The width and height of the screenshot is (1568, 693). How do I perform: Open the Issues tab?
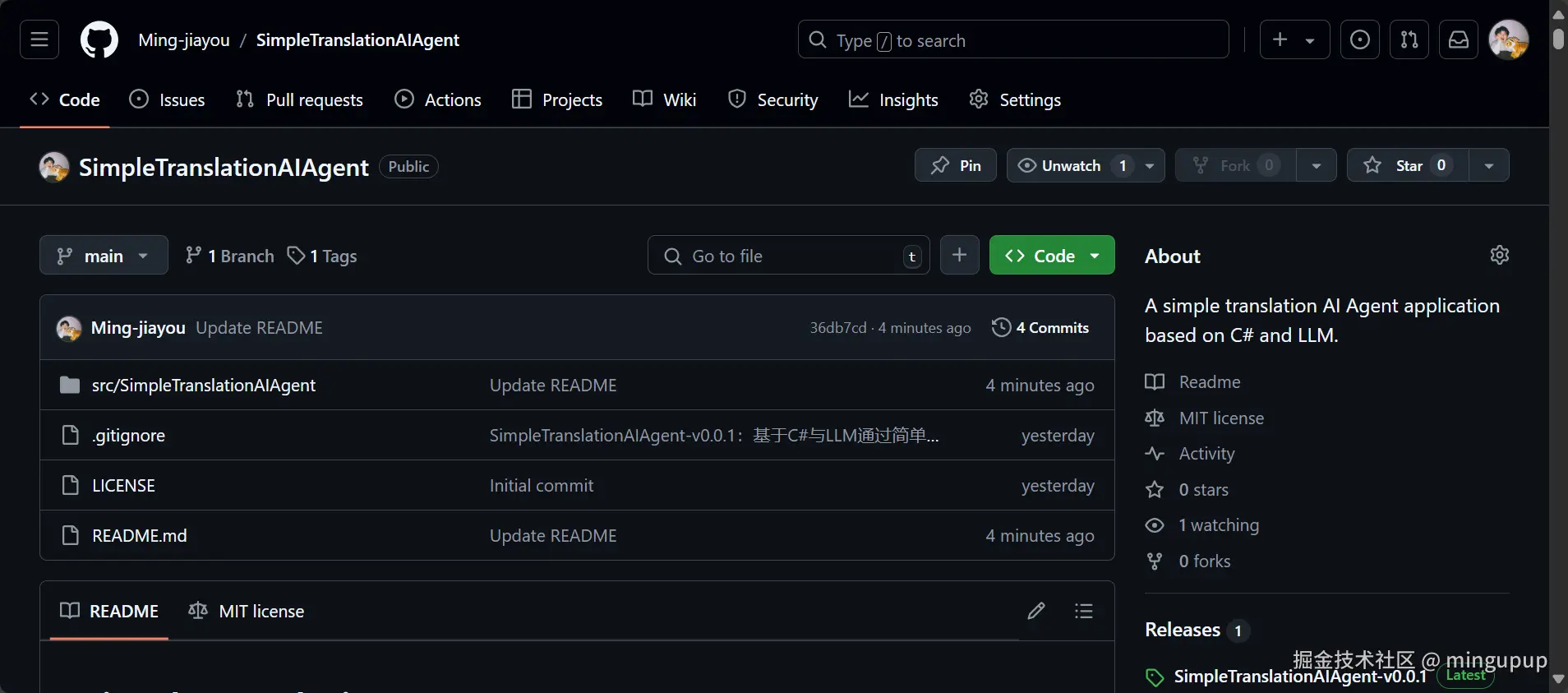coord(167,99)
